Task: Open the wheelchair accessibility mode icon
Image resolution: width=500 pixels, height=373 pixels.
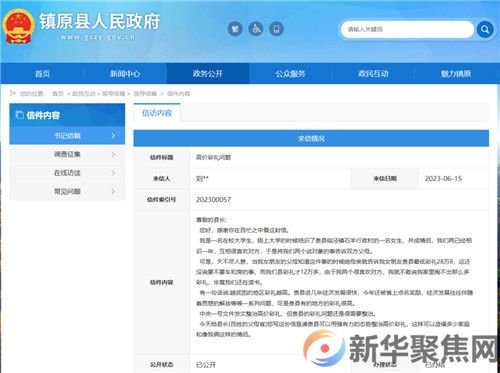Action: pyautogui.click(x=256, y=29)
